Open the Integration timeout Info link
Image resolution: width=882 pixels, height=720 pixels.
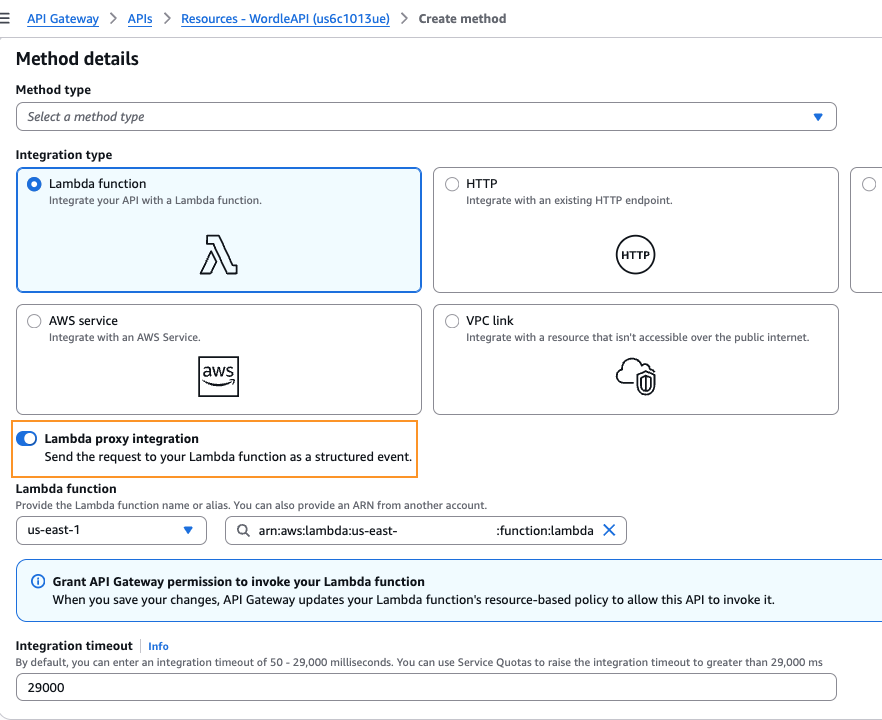(158, 647)
